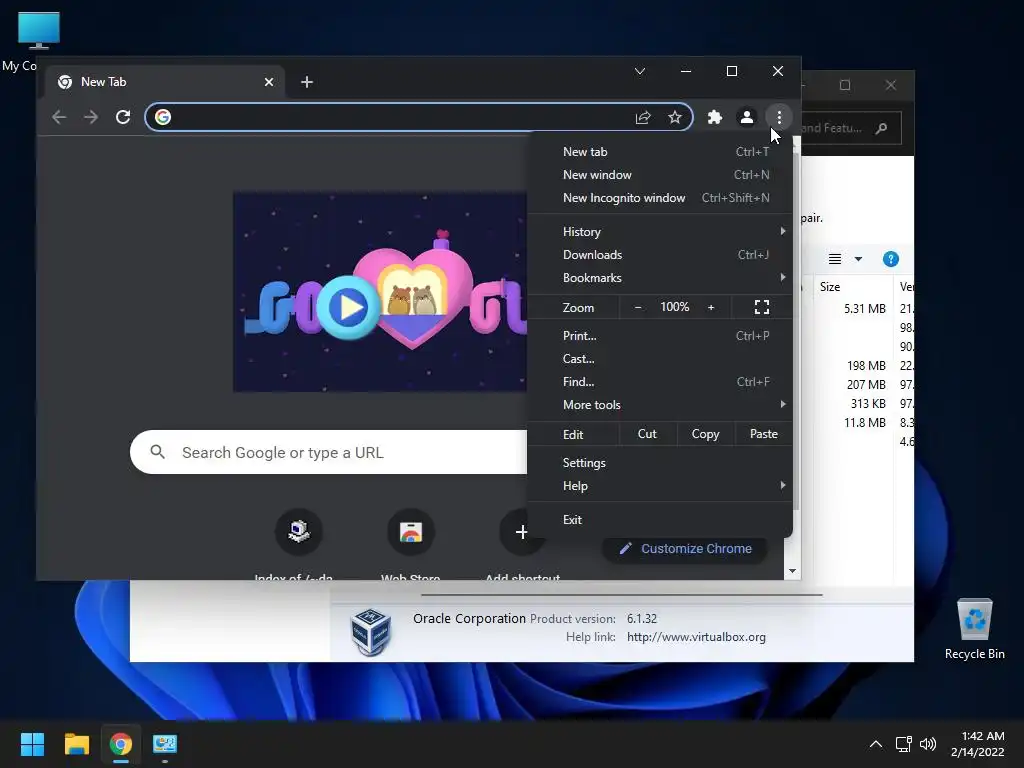The image size is (1024, 768).
Task: Click the network icon in system tray
Action: coord(903,744)
